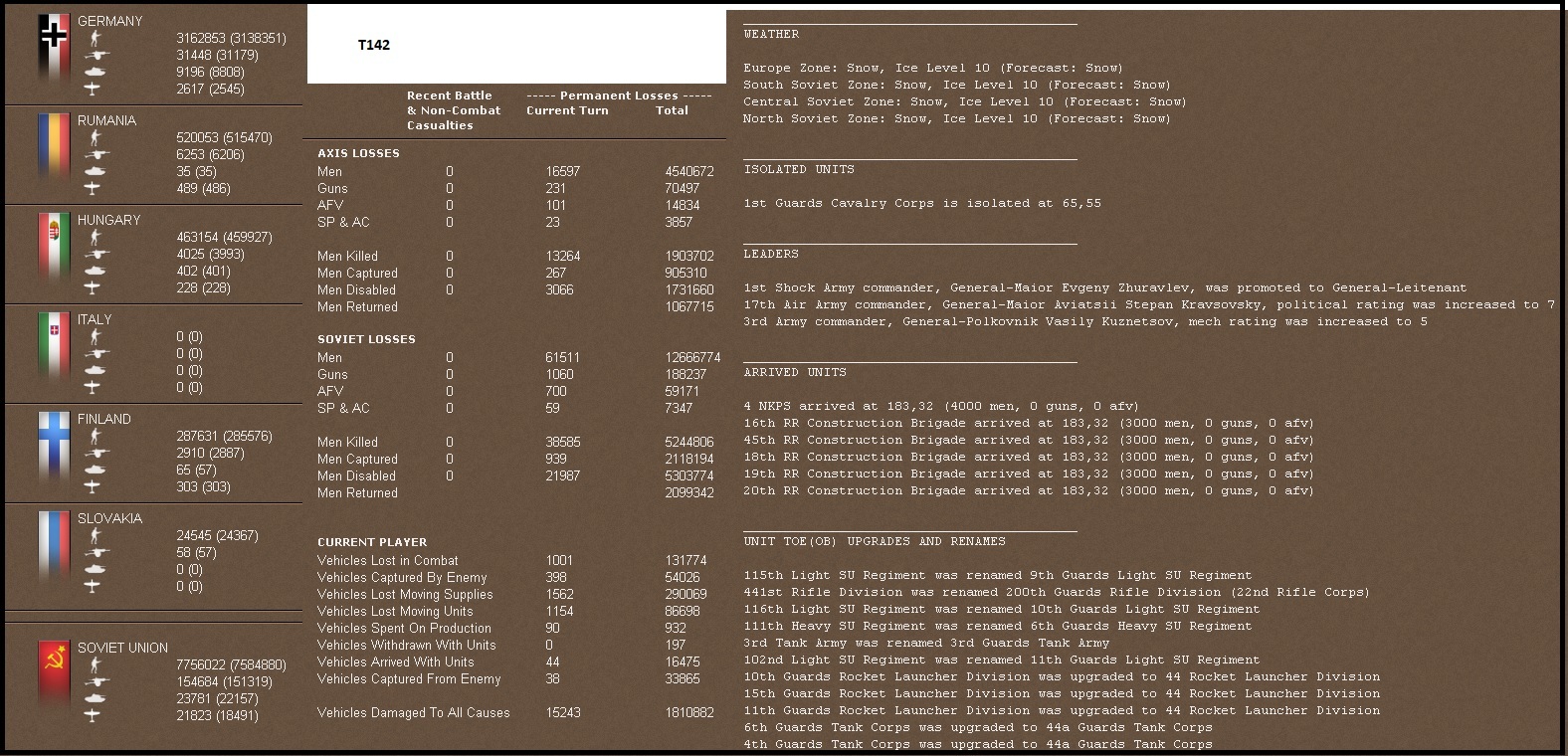Click the SOVIET LOSSES heading
The image size is (1568, 756).
pyautogui.click(x=366, y=339)
